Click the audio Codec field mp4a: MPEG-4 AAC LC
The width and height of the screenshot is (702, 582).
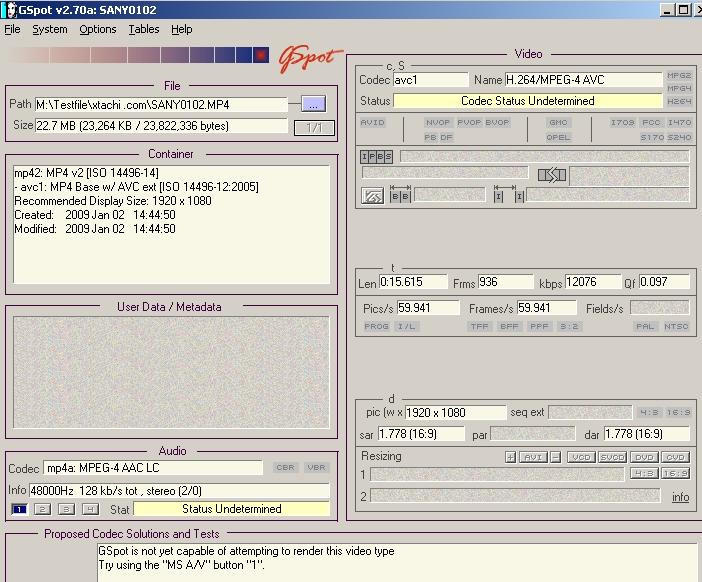tap(153, 468)
